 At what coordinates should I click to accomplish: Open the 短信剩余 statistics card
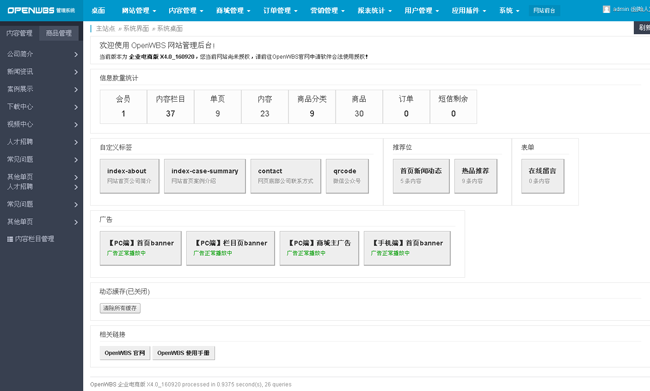tap(454, 107)
